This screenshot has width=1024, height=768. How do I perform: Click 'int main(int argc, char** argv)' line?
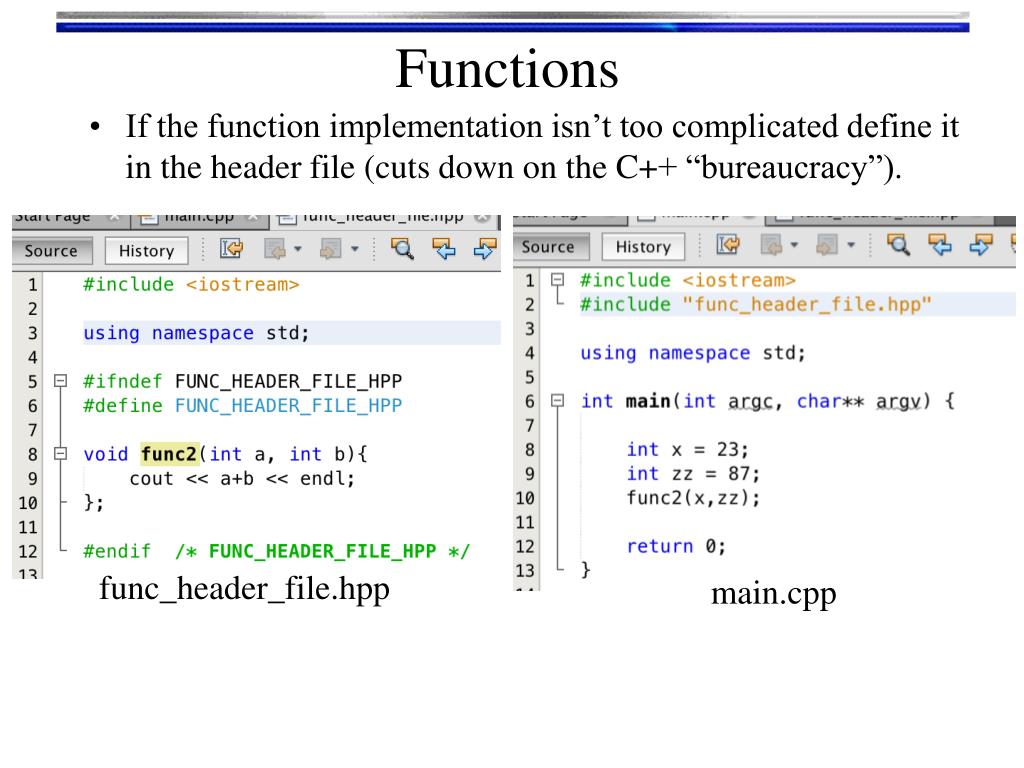pos(767,401)
